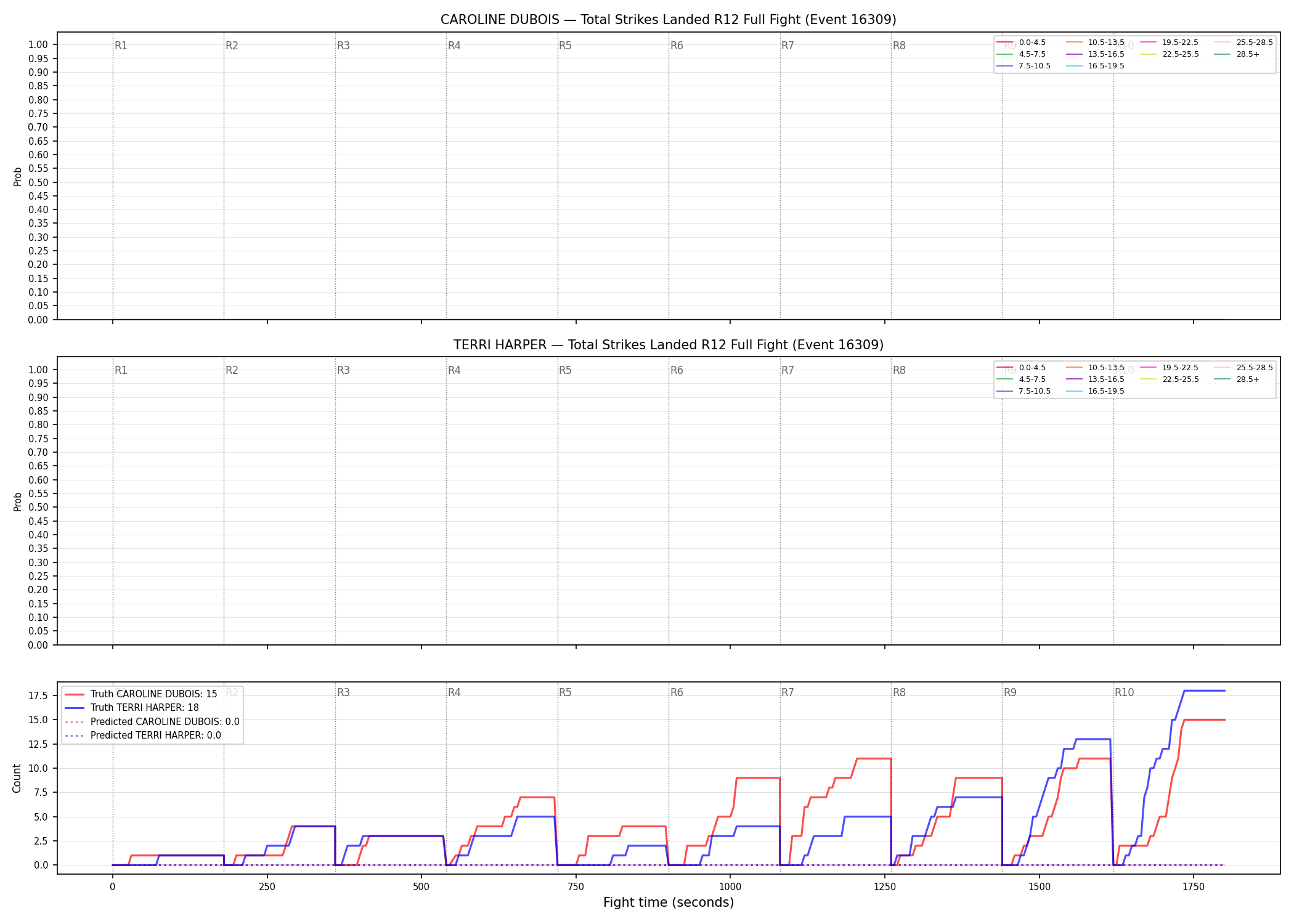Viewport: 1294px width, 924px height.
Task: Click the '0.75' tick on Terri Harper Prob axis
Action: click(x=38, y=439)
